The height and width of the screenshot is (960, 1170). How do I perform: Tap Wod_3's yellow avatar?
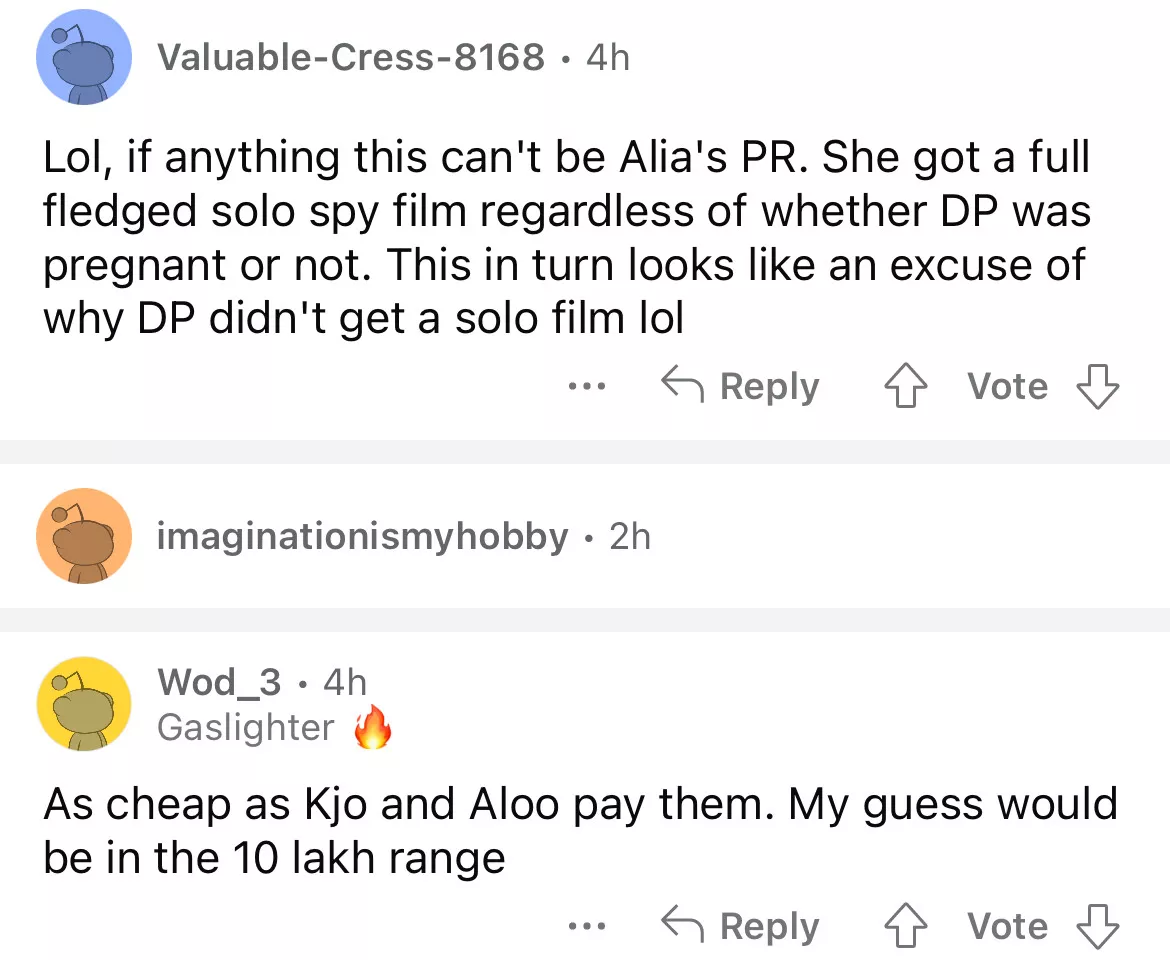click(x=84, y=703)
